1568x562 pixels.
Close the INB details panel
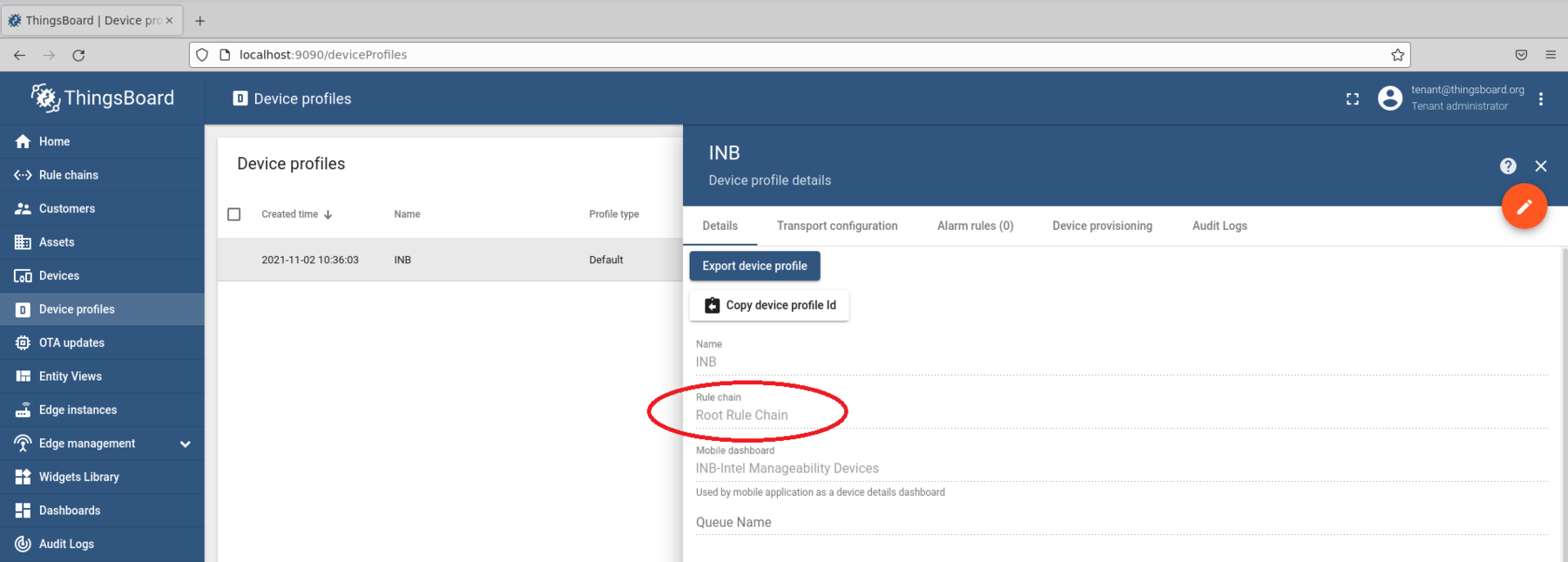[x=1541, y=166]
